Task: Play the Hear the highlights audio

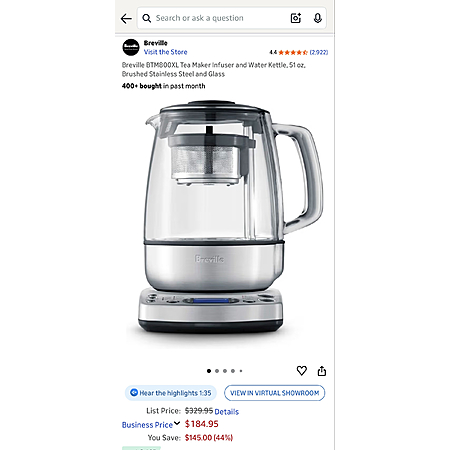Action: coord(171,393)
